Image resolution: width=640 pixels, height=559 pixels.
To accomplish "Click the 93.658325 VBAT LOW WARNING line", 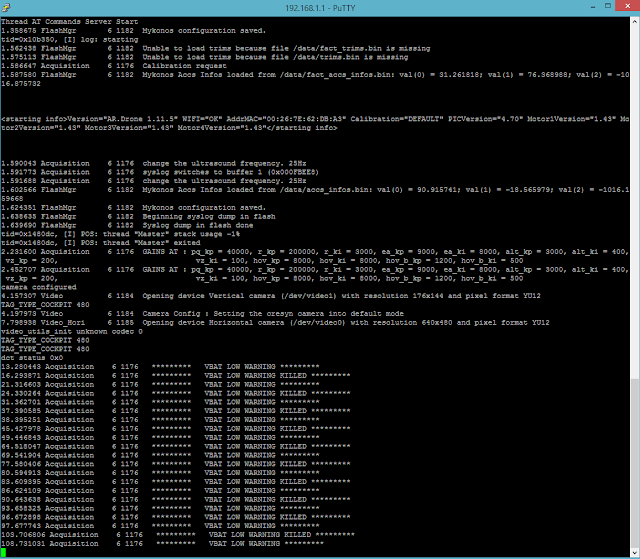I will point(160,509).
